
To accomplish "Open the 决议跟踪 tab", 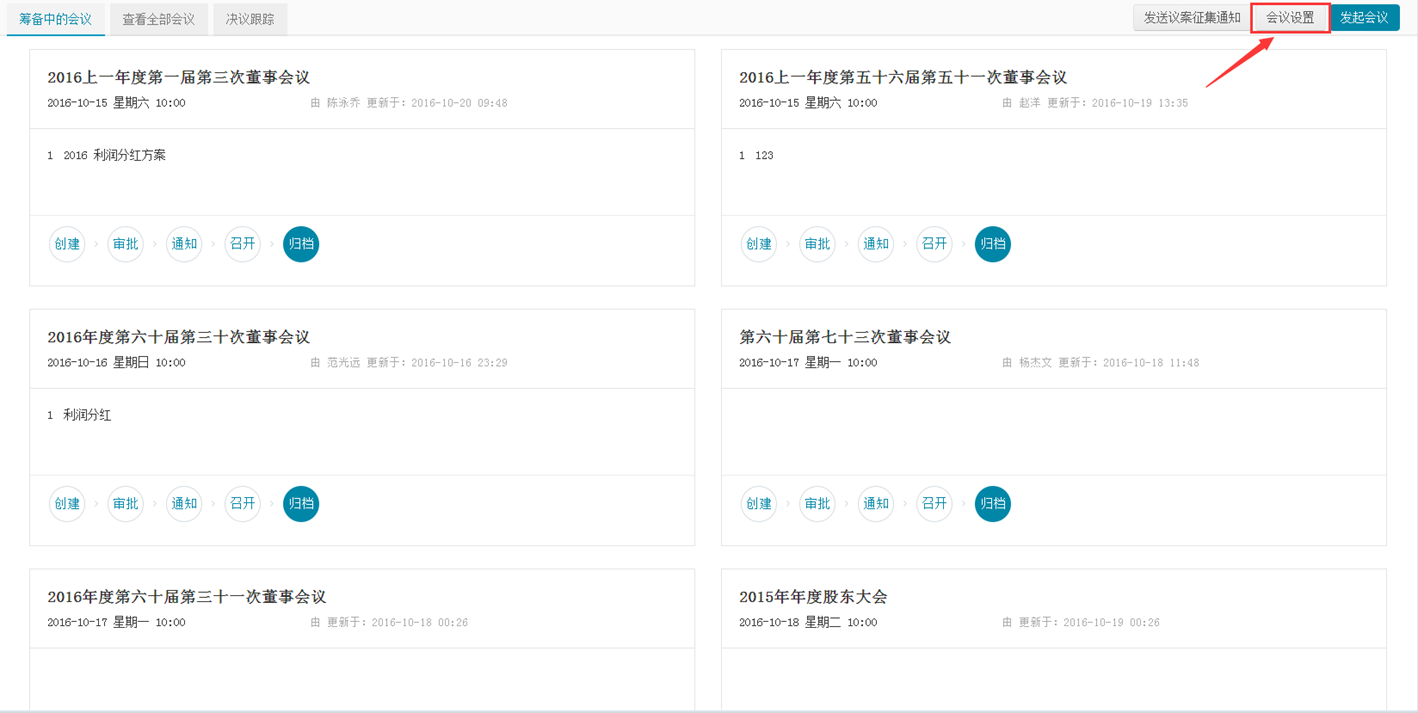I will tap(250, 19).
